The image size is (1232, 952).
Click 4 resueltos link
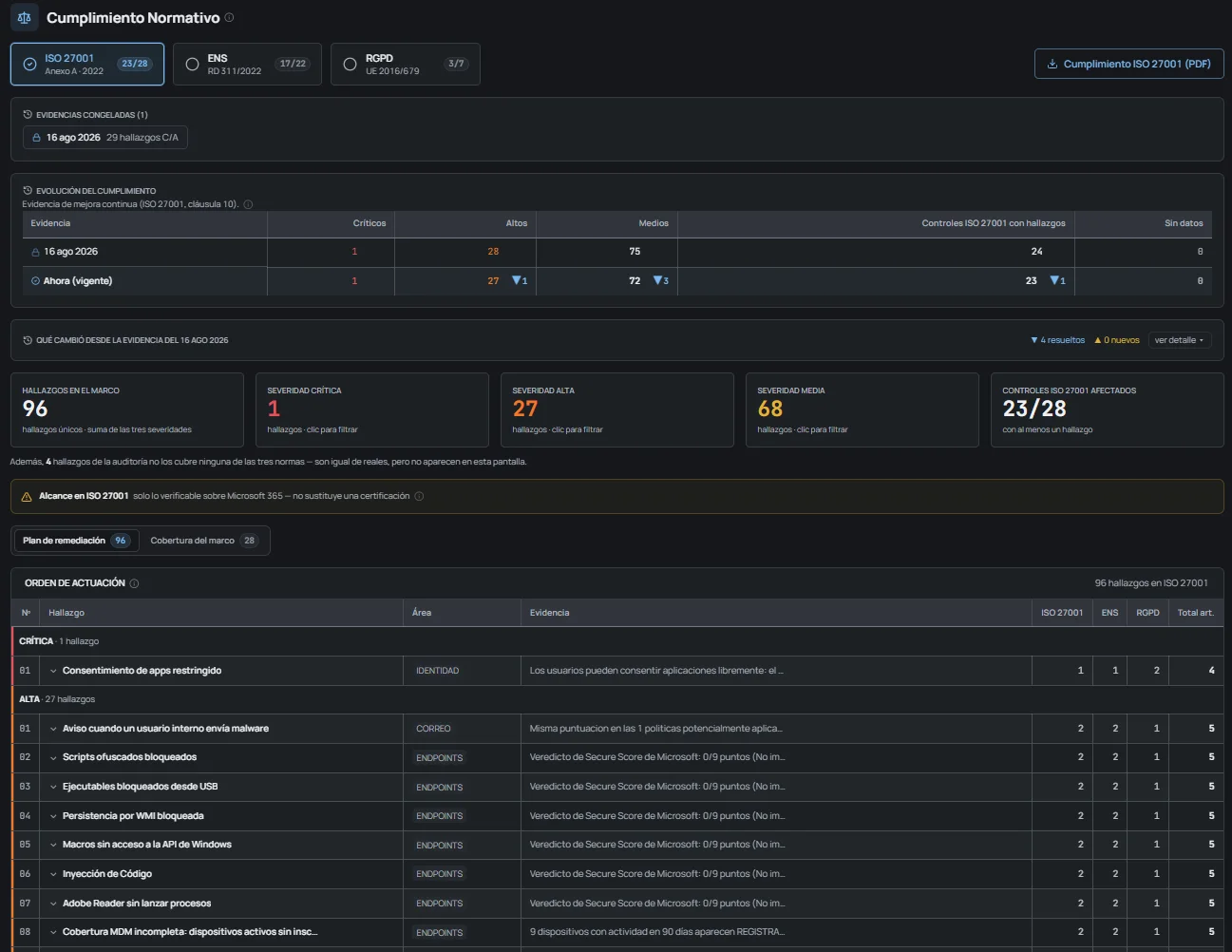[x=1058, y=340]
